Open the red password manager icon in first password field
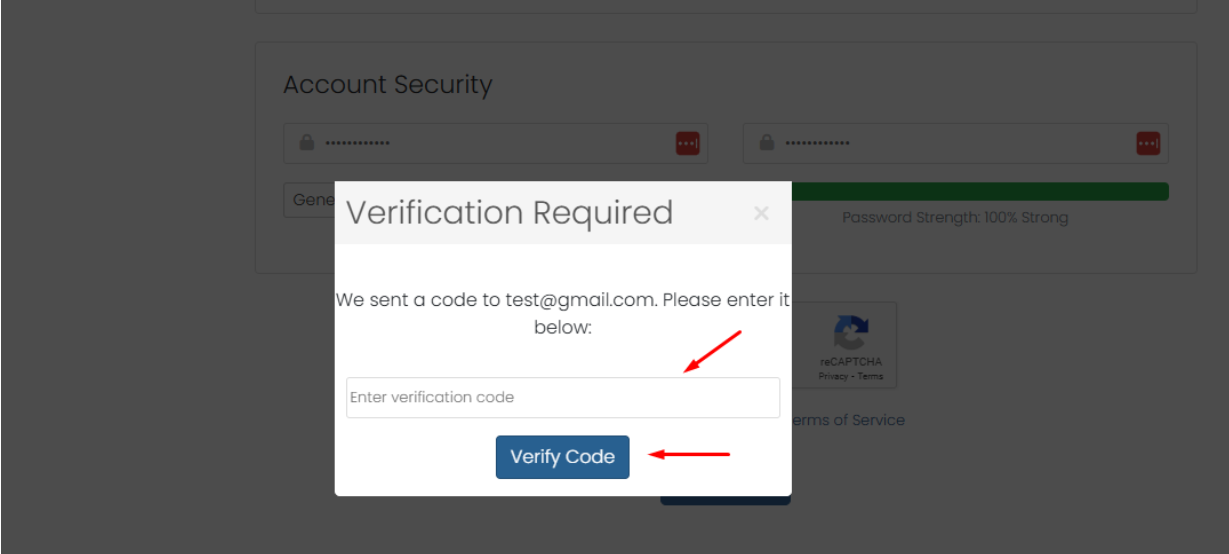This screenshot has height=554, width=1229. pyautogui.click(x=687, y=144)
